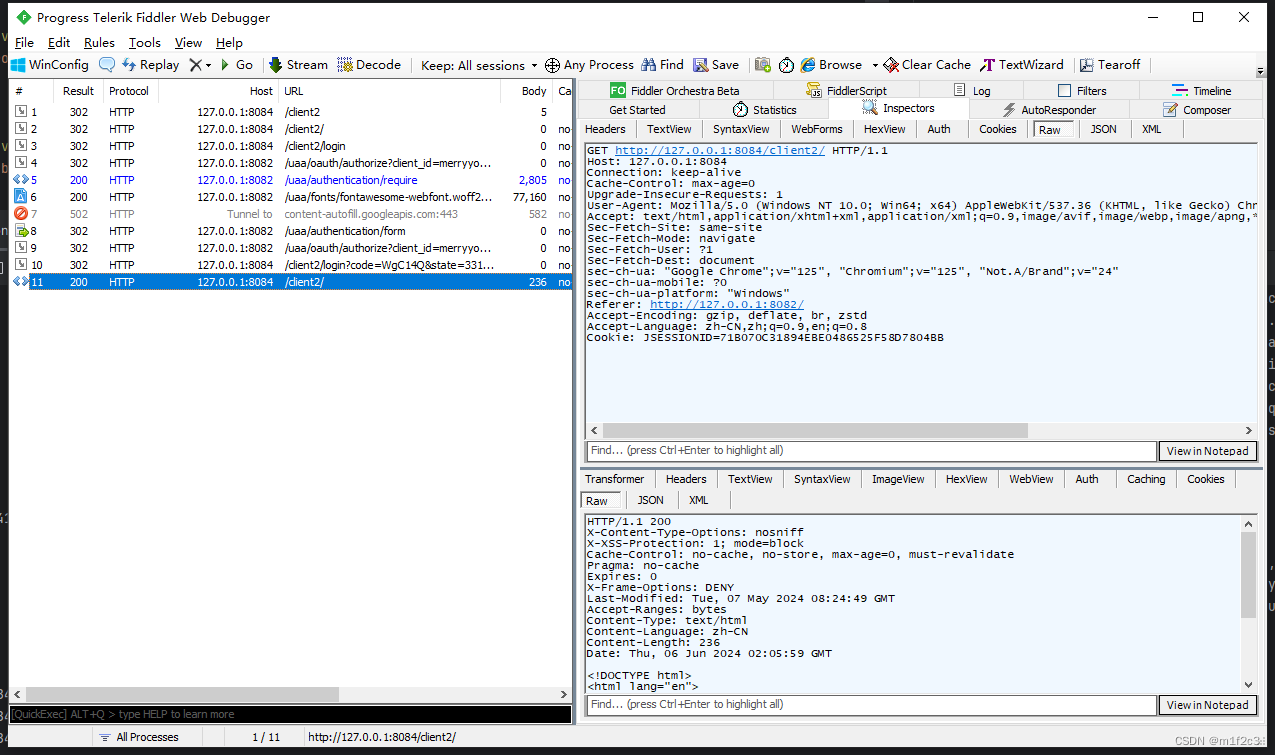Image resolution: width=1275 pixels, height=755 pixels.
Task: Open the View menu
Action: coord(188,43)
